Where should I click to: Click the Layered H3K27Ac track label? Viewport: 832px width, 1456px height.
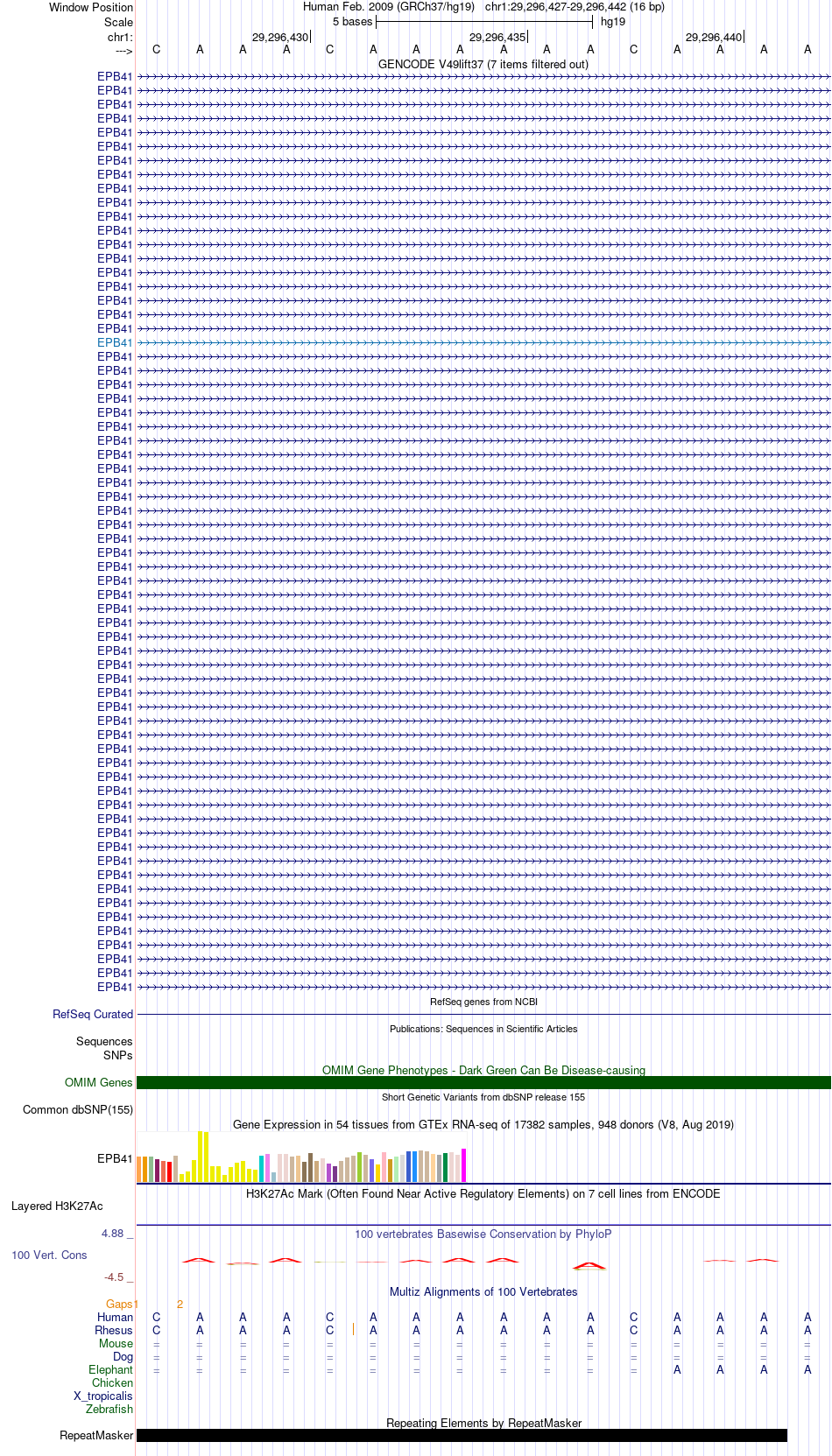(57, 1206)
